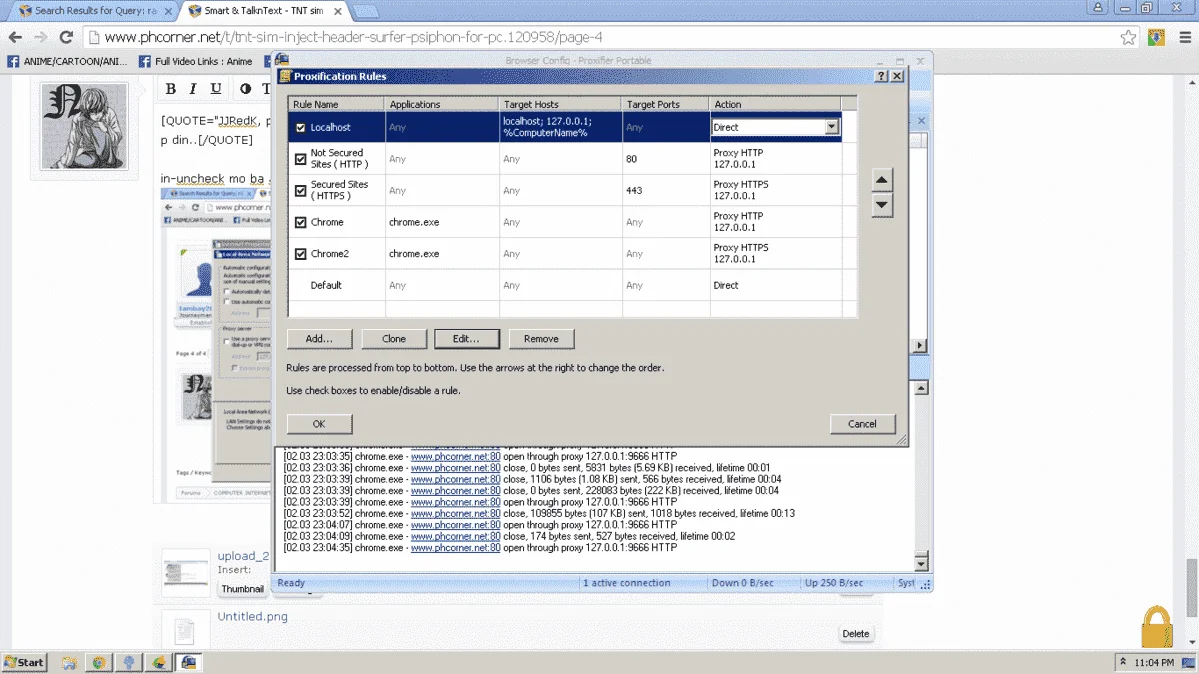Viewport: 1199px width, 674px height.
Task: Select chrome.exe in Chrome2 row
Action: pyautogui.click(x=414, y=254)
